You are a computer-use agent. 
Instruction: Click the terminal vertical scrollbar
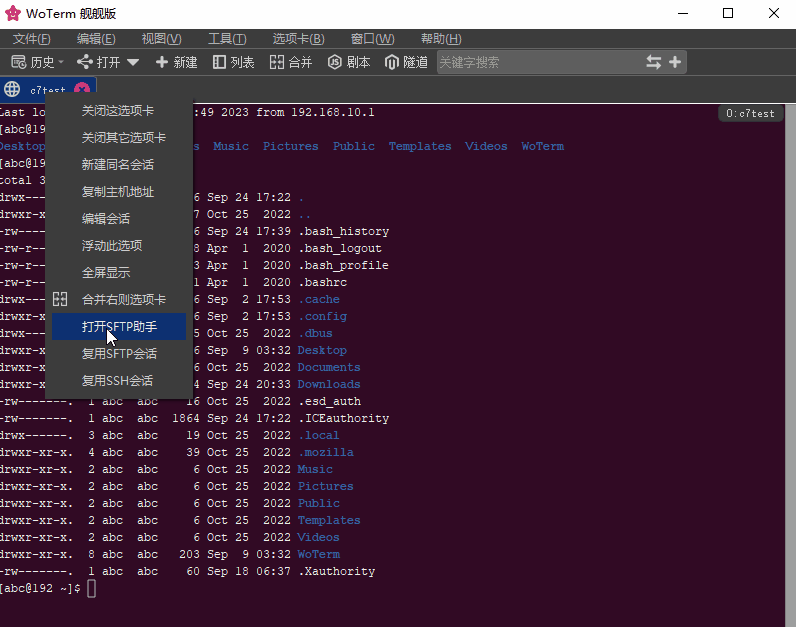pos(790,366)
